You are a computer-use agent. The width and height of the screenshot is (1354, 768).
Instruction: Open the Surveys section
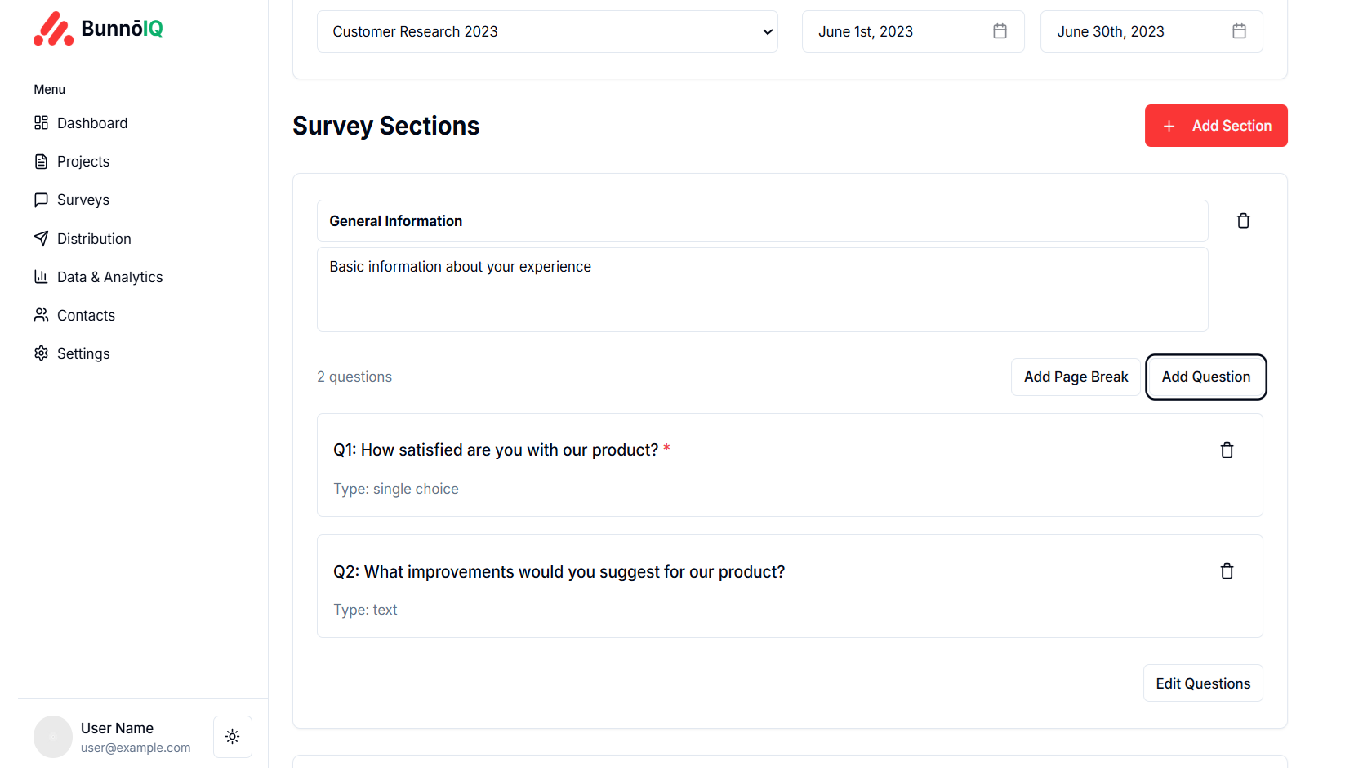point(83,199)
